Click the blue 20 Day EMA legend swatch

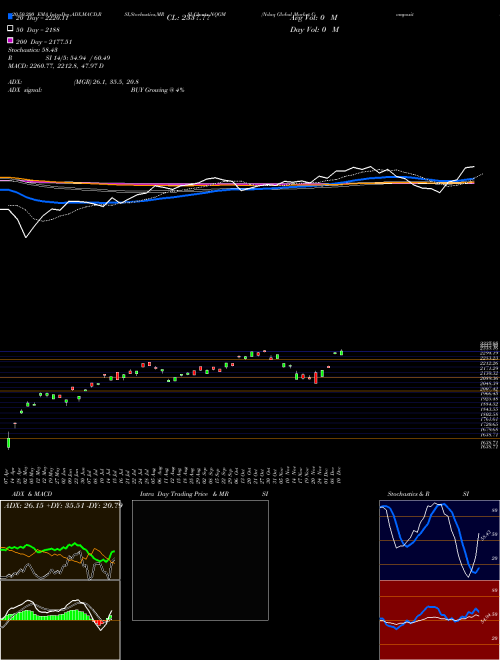tap(10, 16)
